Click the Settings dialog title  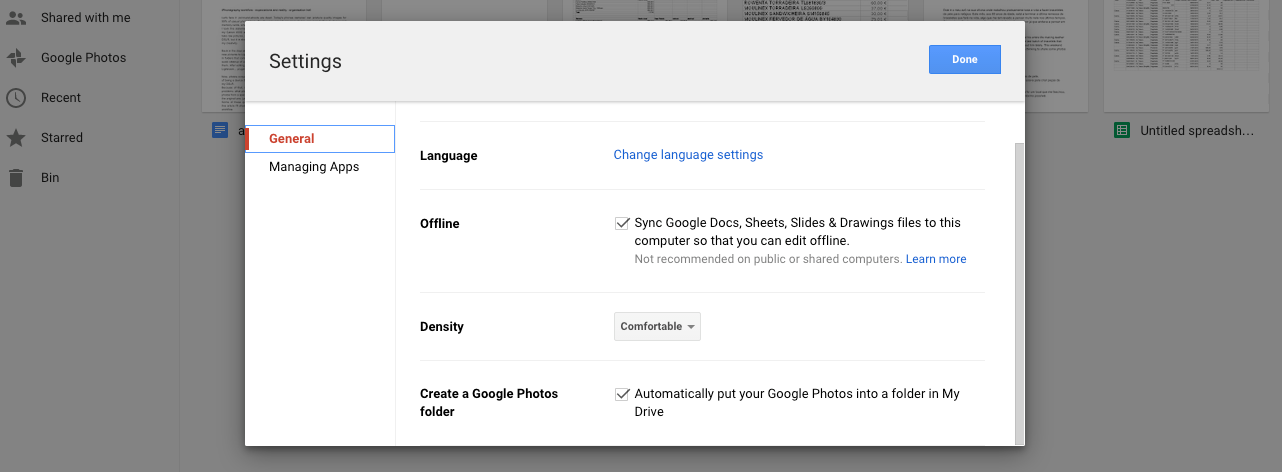306,61
